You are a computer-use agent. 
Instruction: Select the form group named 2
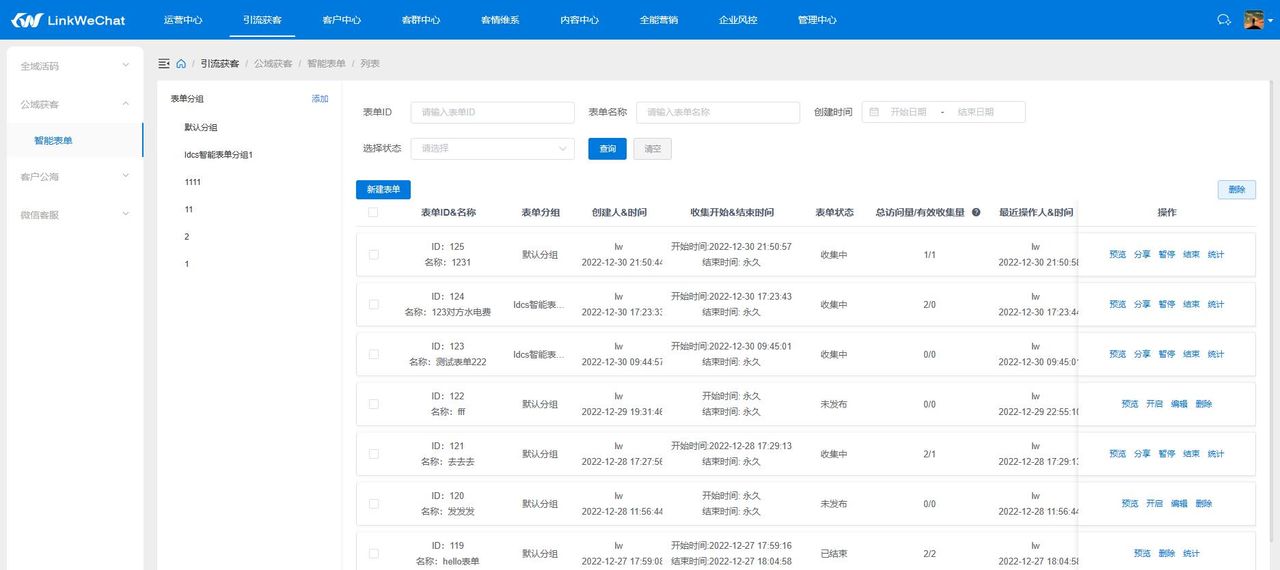[187, 237]
